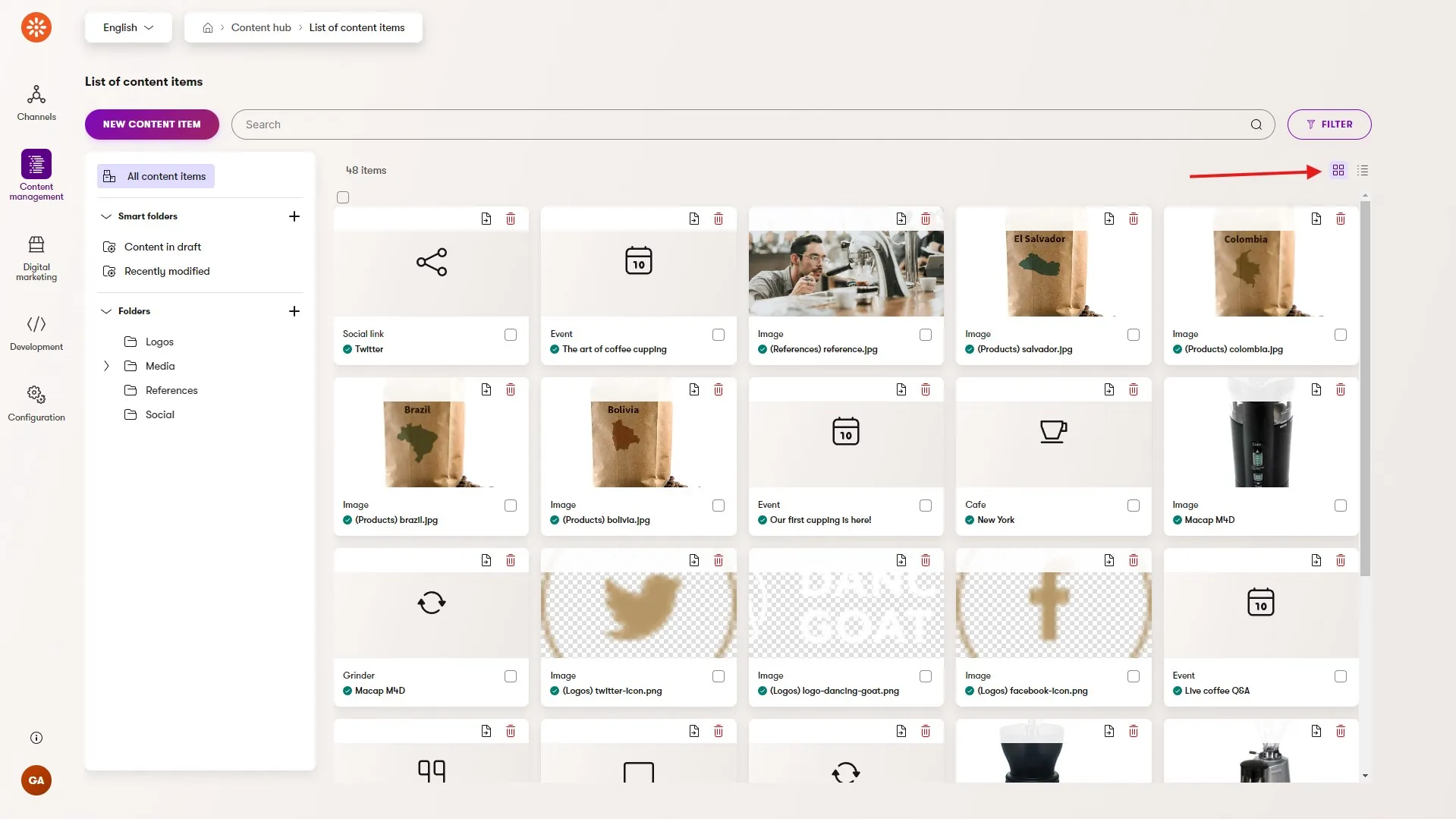Open the barista reference.jpg thumbnail

click(x=846, y=273)
